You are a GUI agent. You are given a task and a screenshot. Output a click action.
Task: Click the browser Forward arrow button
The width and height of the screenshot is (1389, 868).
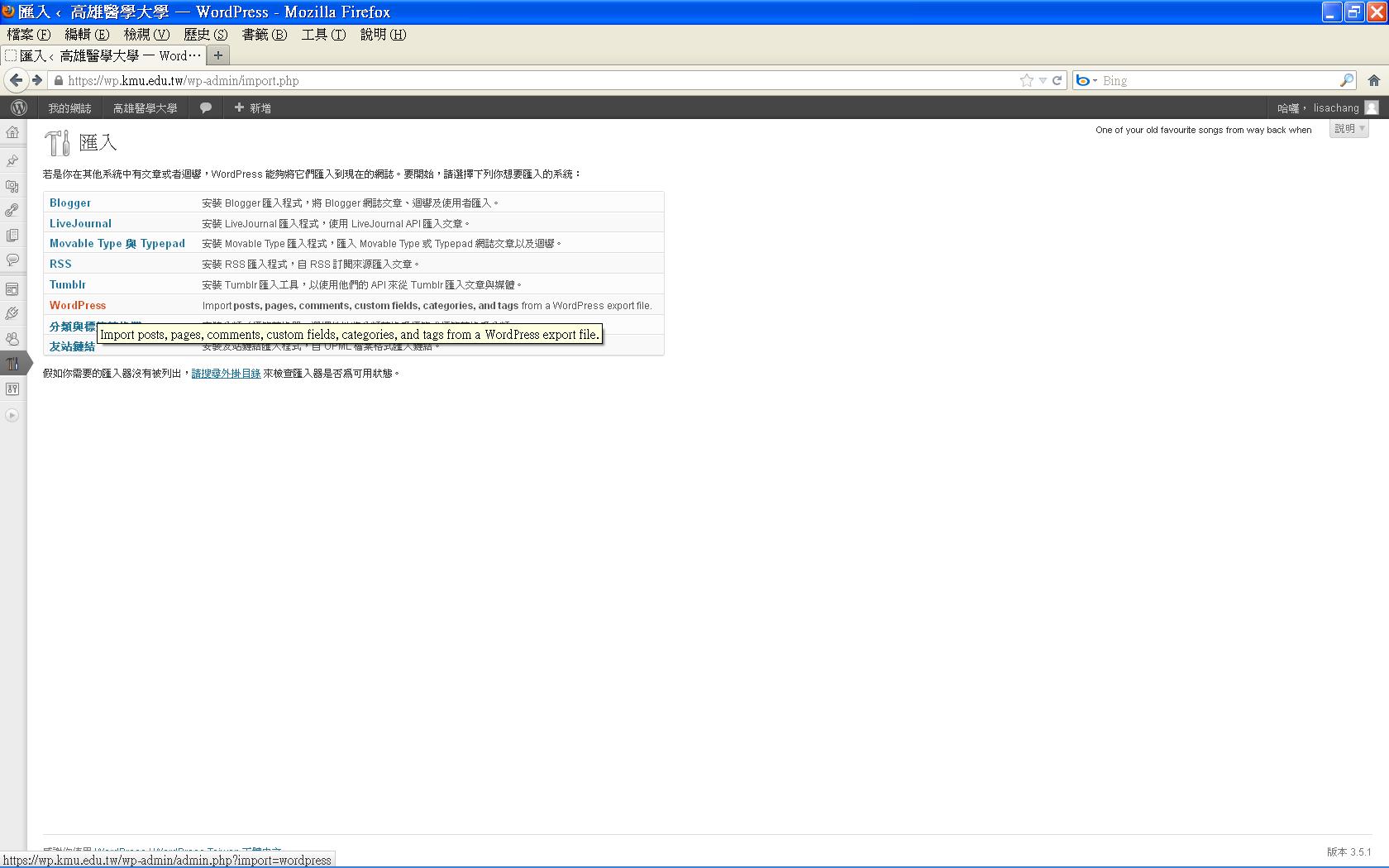(x=36, y=80)
